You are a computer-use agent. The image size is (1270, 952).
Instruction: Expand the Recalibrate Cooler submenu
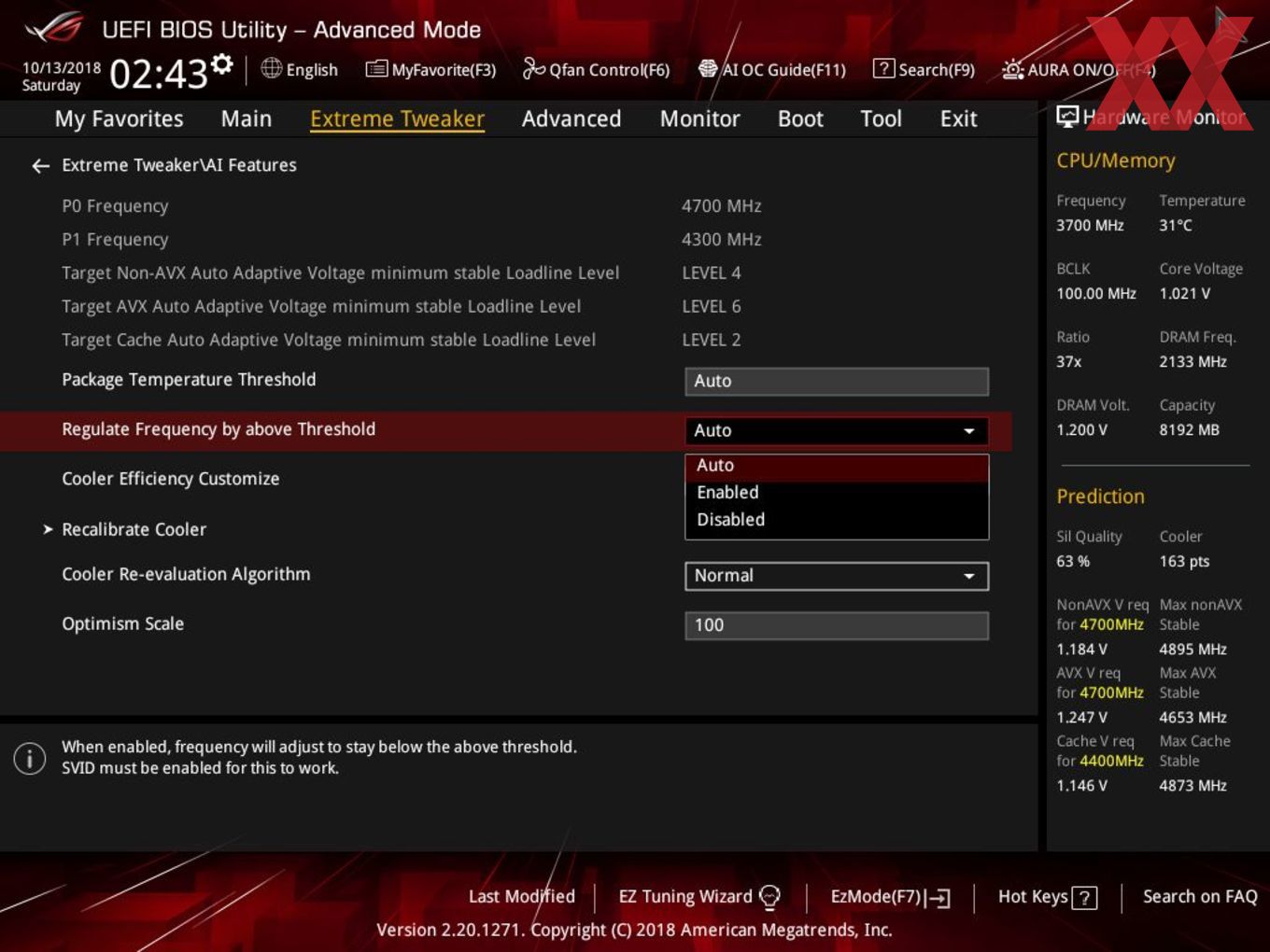click(134, 529)
